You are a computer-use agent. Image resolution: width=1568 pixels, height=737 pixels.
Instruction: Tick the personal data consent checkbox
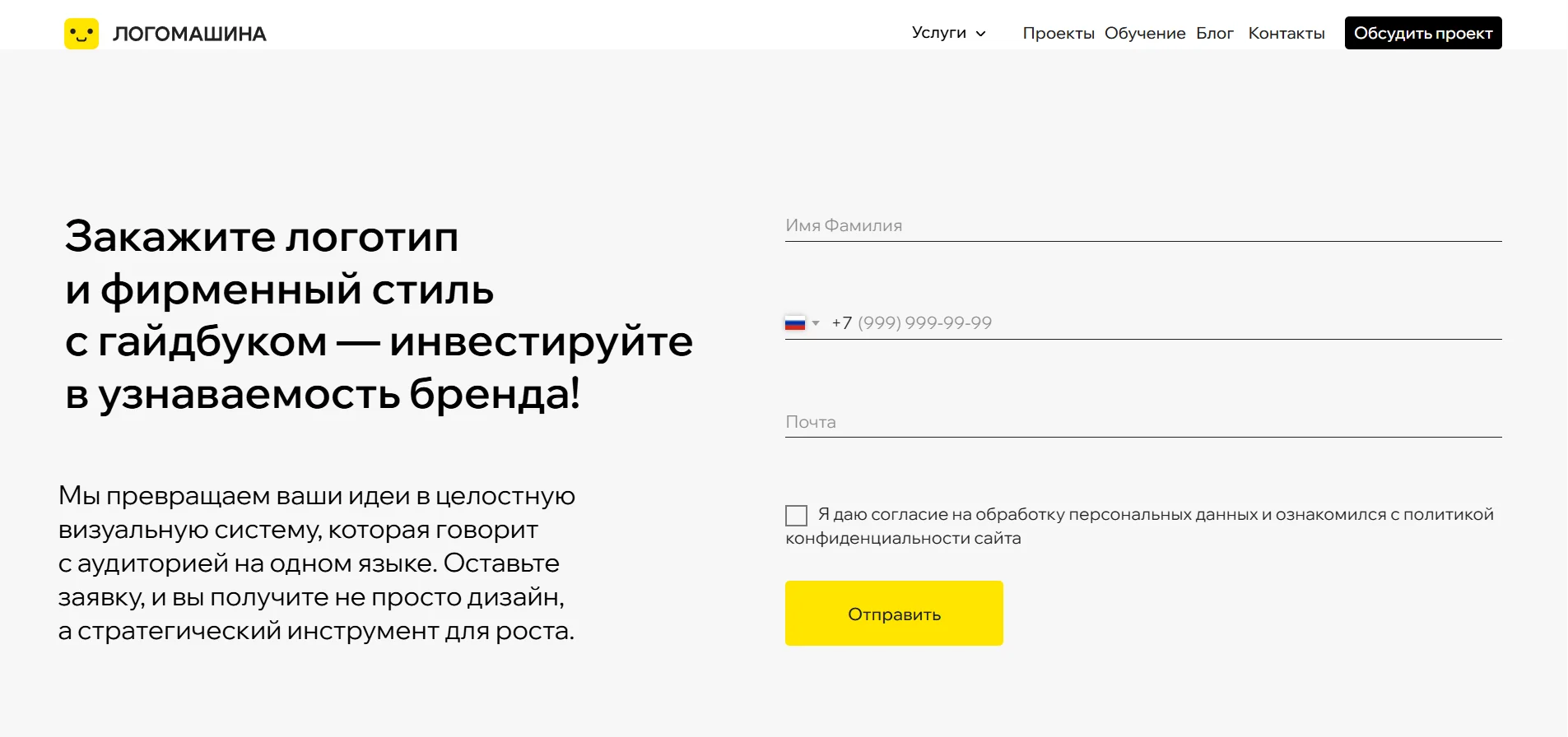pos(796,516)
